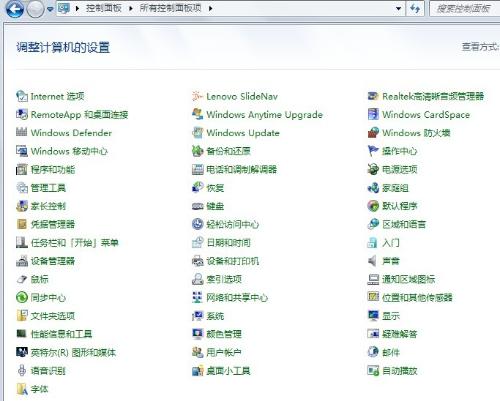The image size is (500, 401).
Task: Expand the address bar history dropdown
Action: pos(398,9)
